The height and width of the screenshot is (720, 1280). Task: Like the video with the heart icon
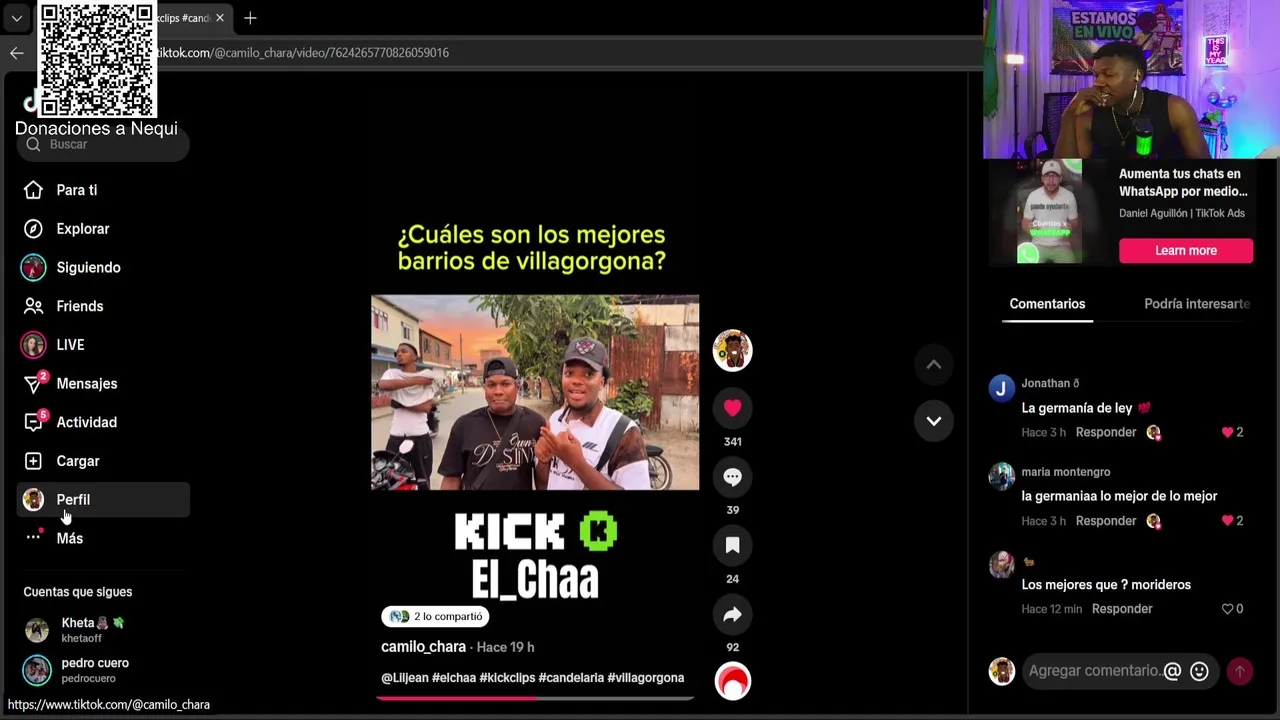click(x=732, y=407)
